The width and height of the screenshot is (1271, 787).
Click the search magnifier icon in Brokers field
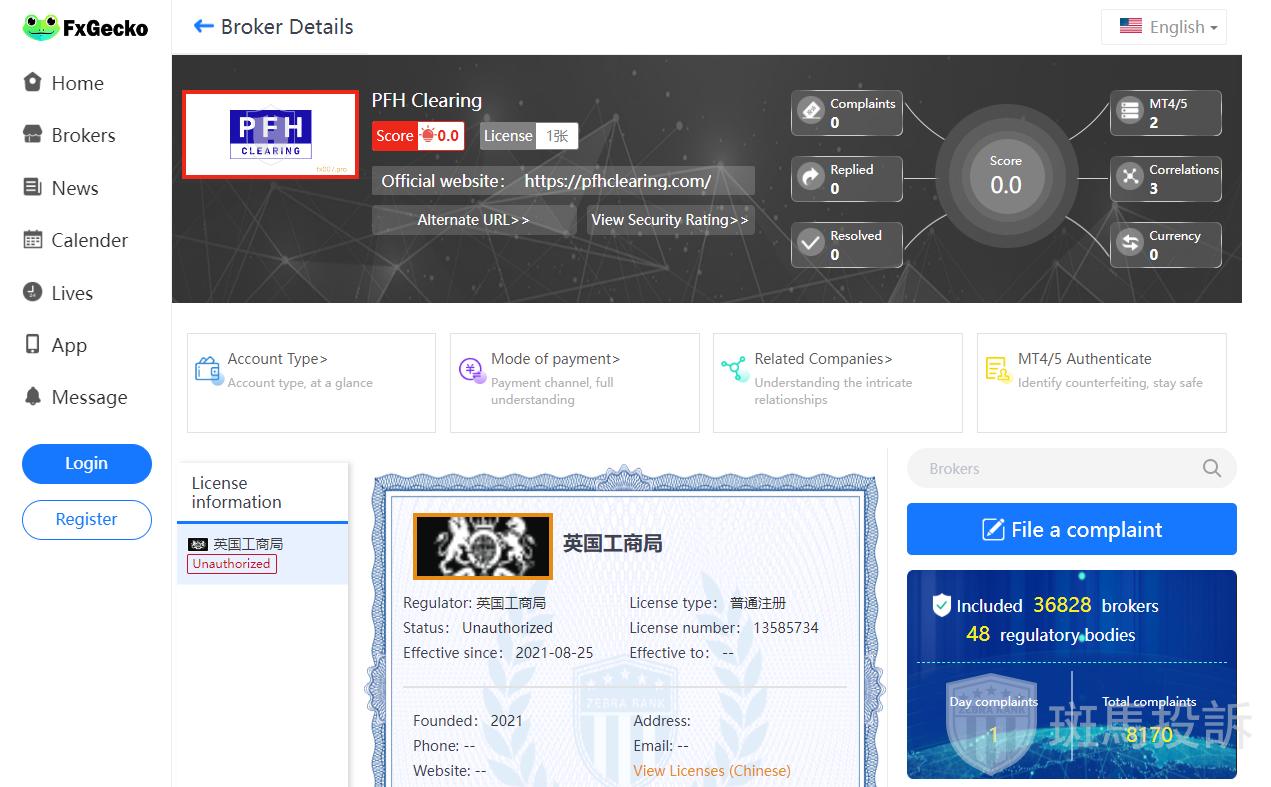pos(1211,468)
